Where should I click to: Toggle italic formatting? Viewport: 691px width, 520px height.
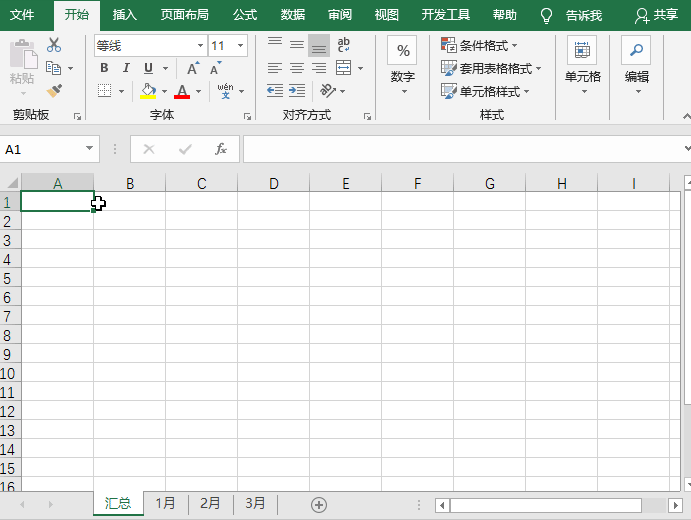126,68
